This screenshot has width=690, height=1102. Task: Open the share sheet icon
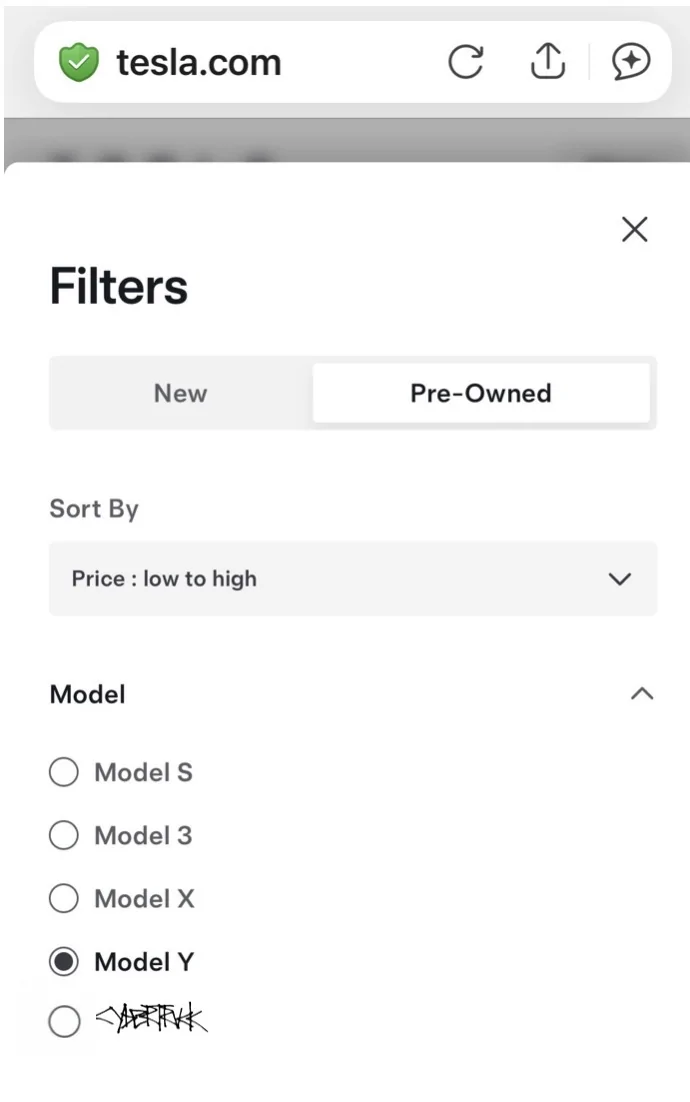coord(548,61)
